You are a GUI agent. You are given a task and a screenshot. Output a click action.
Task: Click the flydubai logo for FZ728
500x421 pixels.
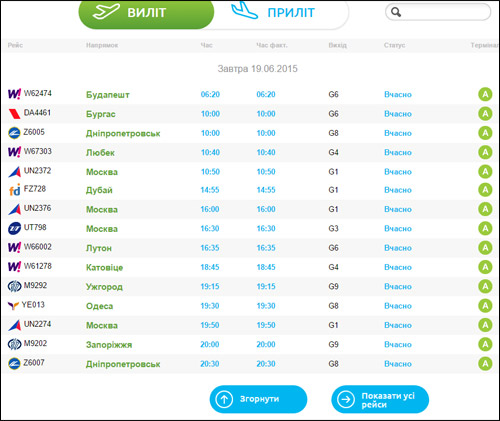(14, 190)
